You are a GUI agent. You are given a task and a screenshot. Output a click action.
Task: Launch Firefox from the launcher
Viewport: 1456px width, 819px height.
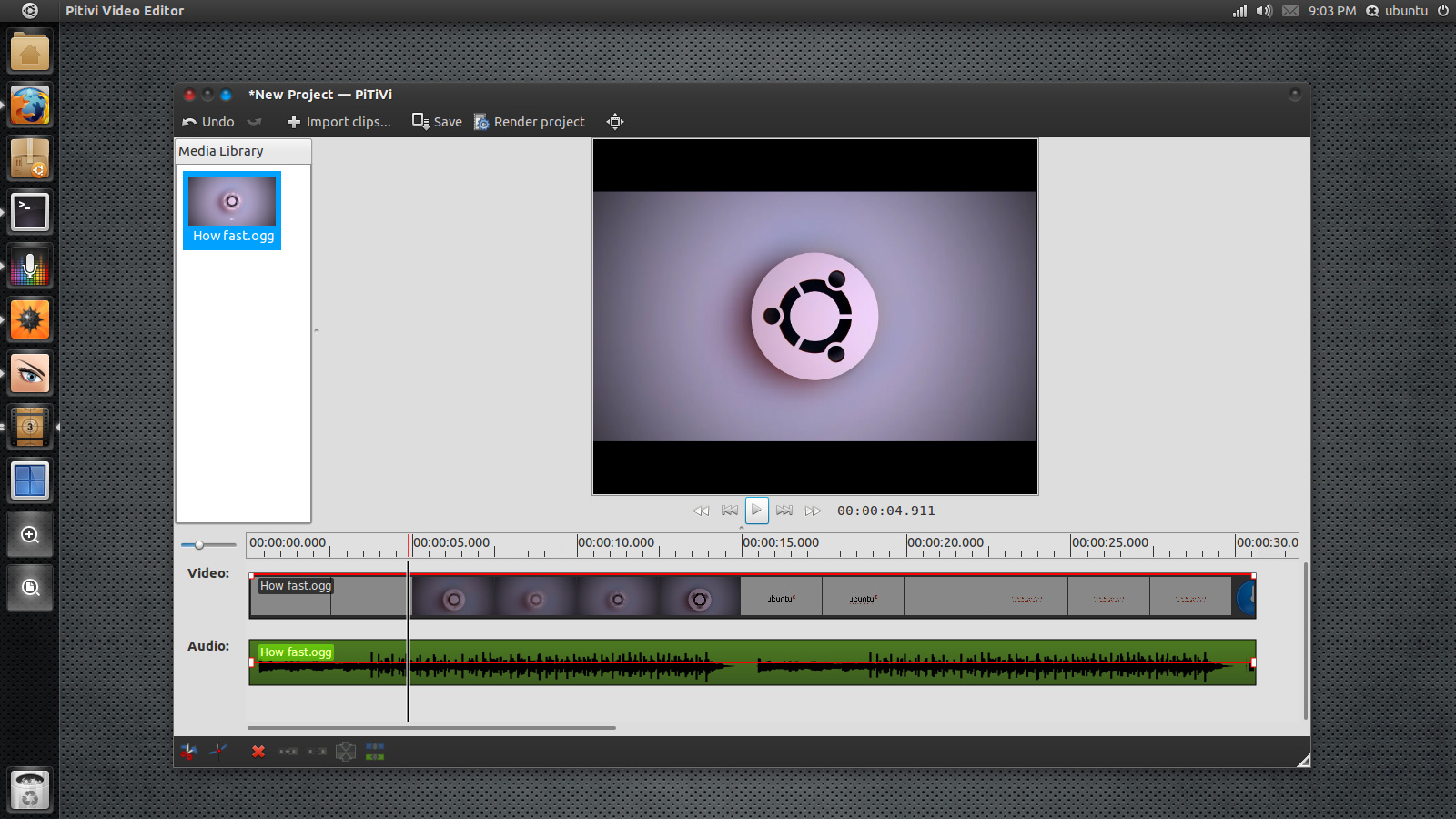pyautogui.click(x=30, y=106)
